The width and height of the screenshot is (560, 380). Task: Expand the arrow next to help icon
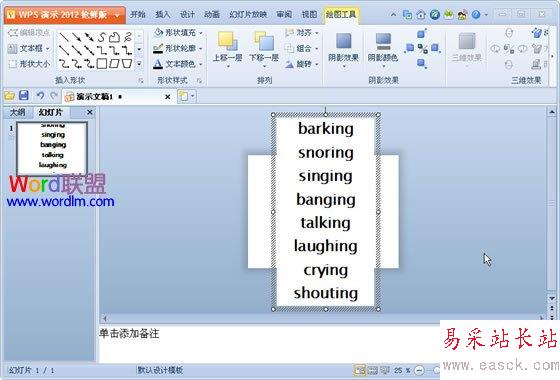[x=486, y=15]
